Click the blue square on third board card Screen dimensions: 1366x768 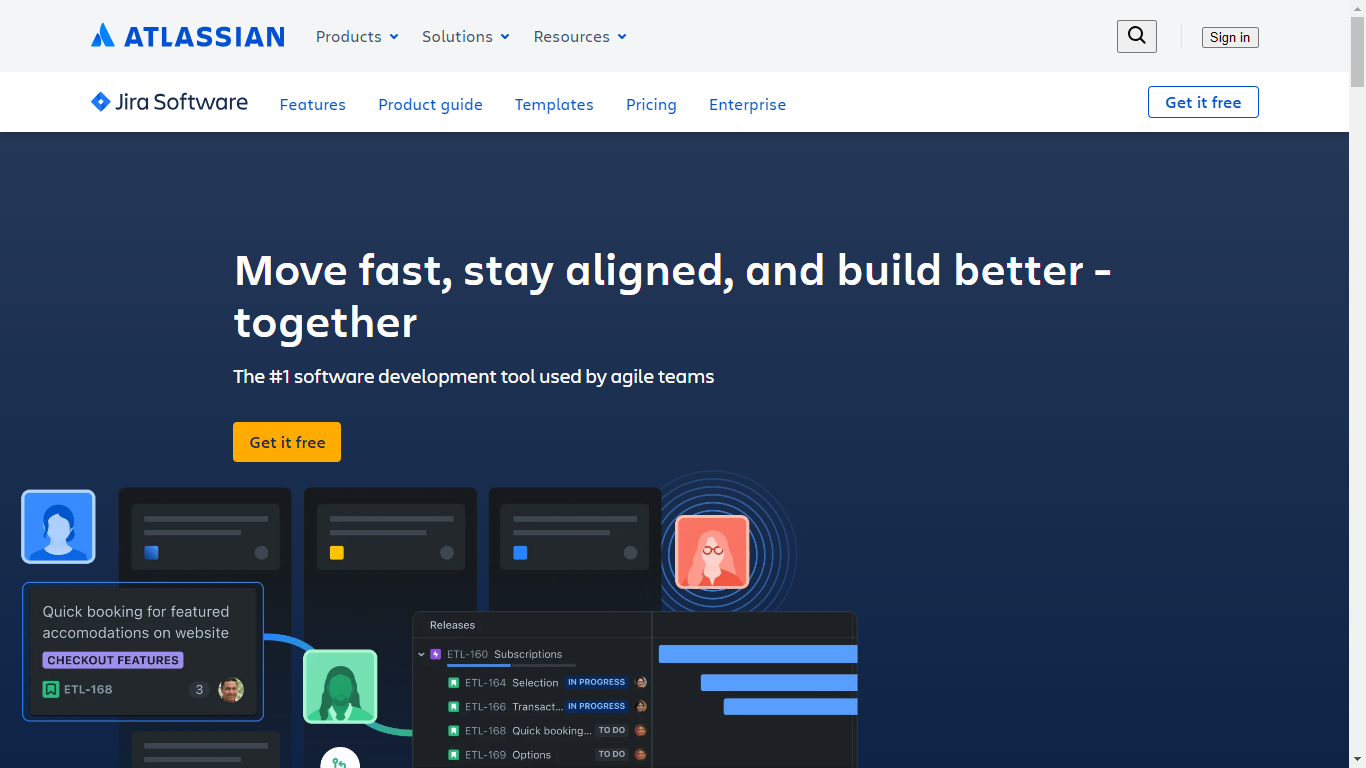[520, 552]
